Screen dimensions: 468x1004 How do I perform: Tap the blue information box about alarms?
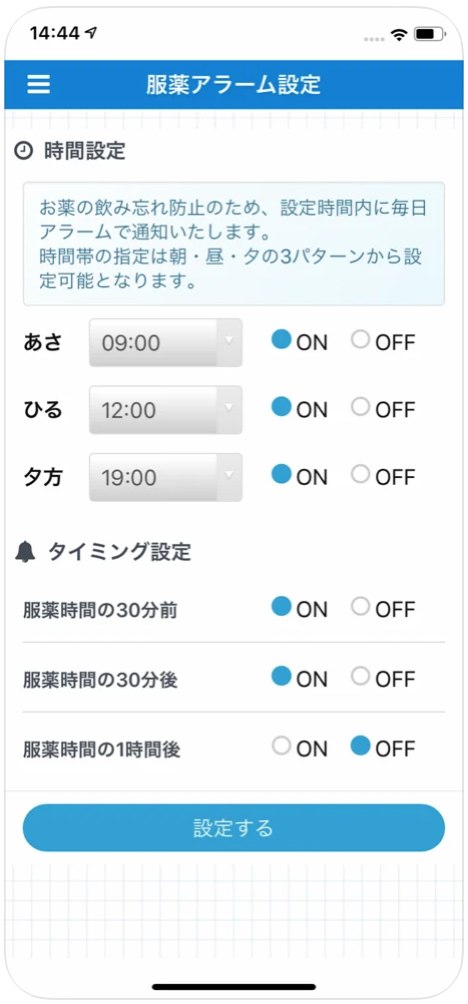234,243
